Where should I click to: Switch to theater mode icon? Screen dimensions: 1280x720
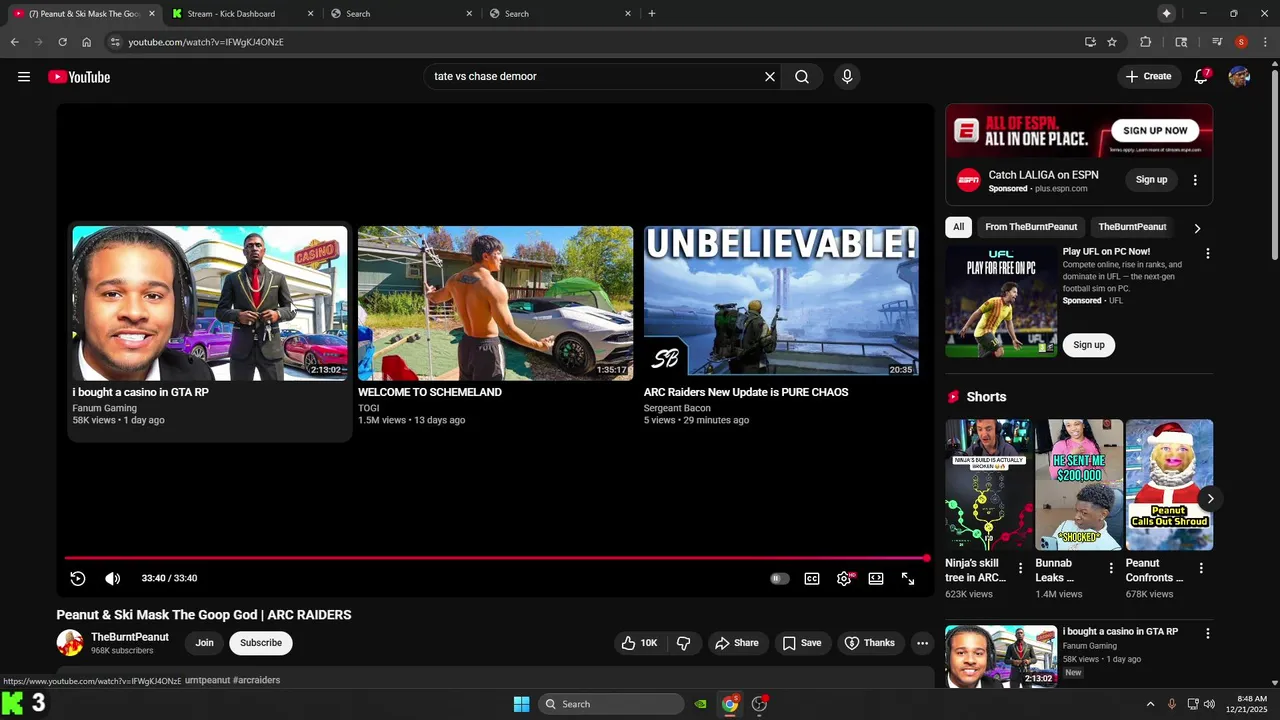pos(876,578)
